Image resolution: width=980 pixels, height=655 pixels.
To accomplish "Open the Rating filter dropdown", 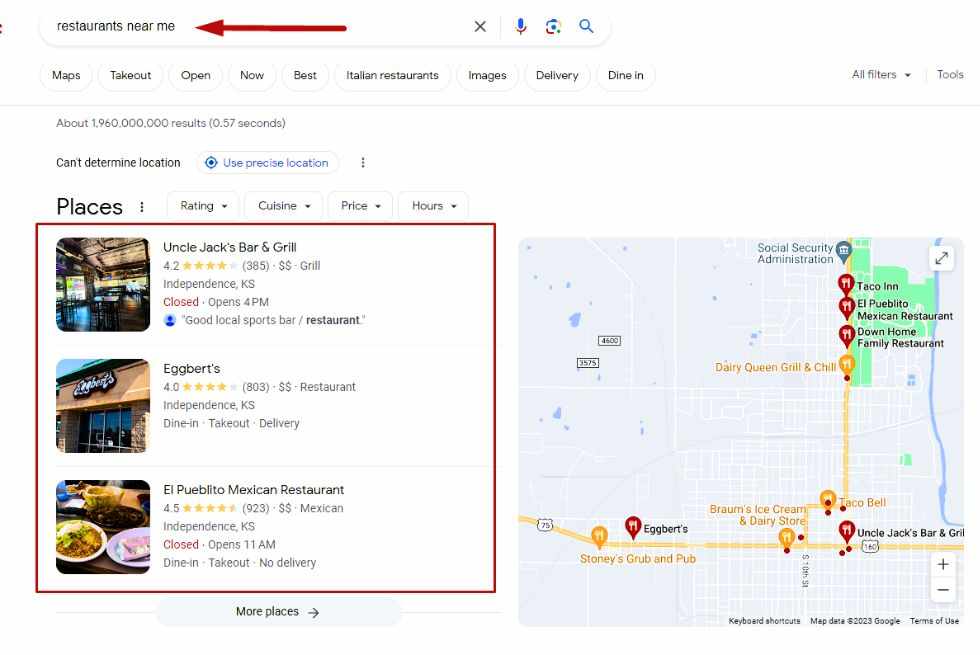I will click(x=203, y=206).
